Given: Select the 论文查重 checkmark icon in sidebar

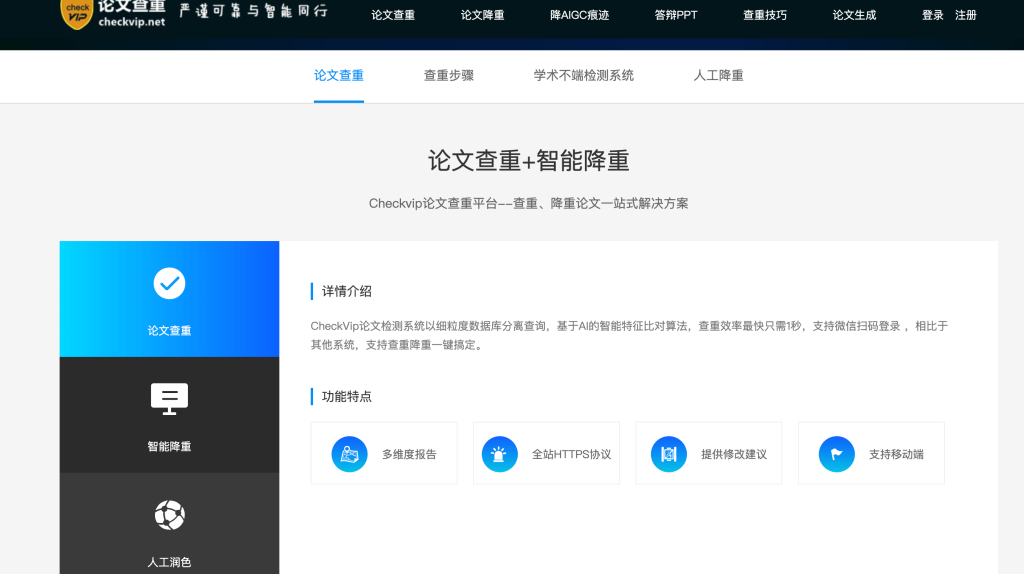Looking at the screenshot, I should (x=169, y=284).
